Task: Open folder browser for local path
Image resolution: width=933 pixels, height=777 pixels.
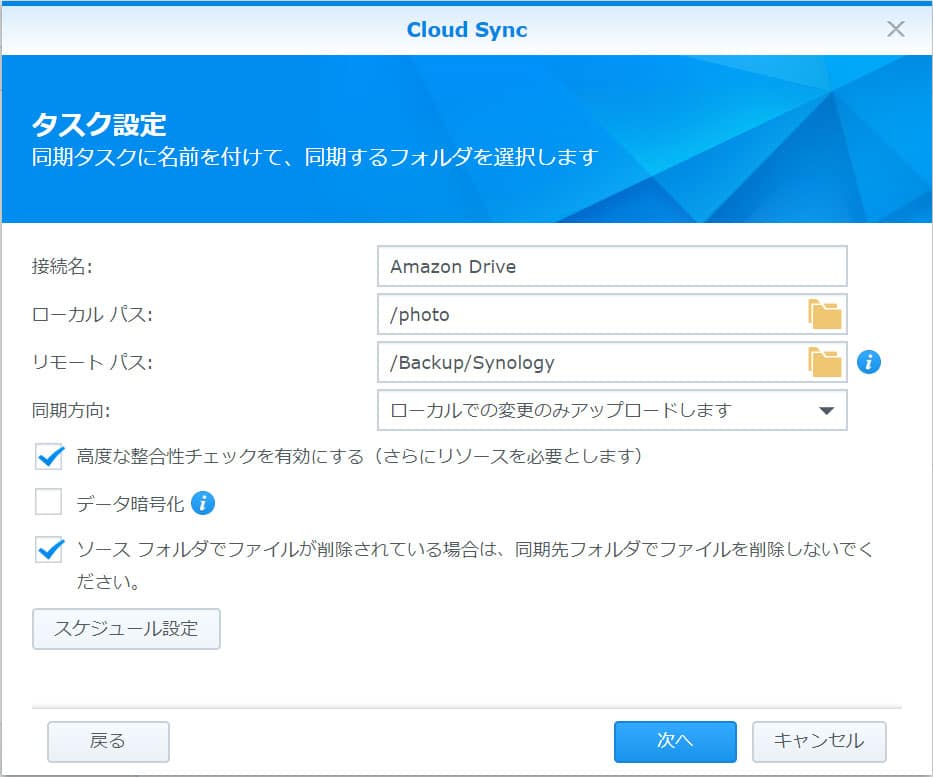Action: [x=825, y=314]
